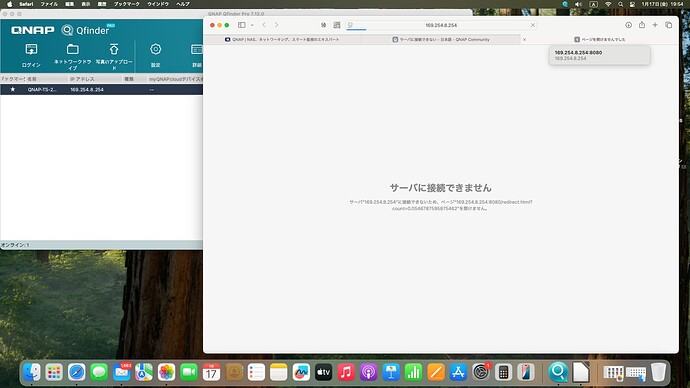Open Reminders from the Dock
Screen dimensions: 690x388
(x=256, y=372)
